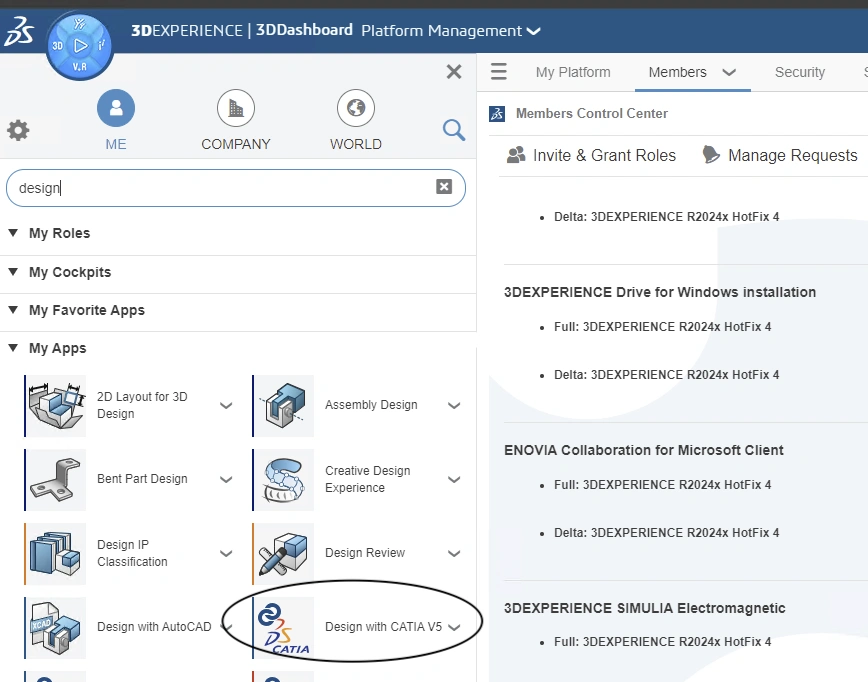
Task: Open Members tab dropdown chevron
Action: [x=729, y=72]
